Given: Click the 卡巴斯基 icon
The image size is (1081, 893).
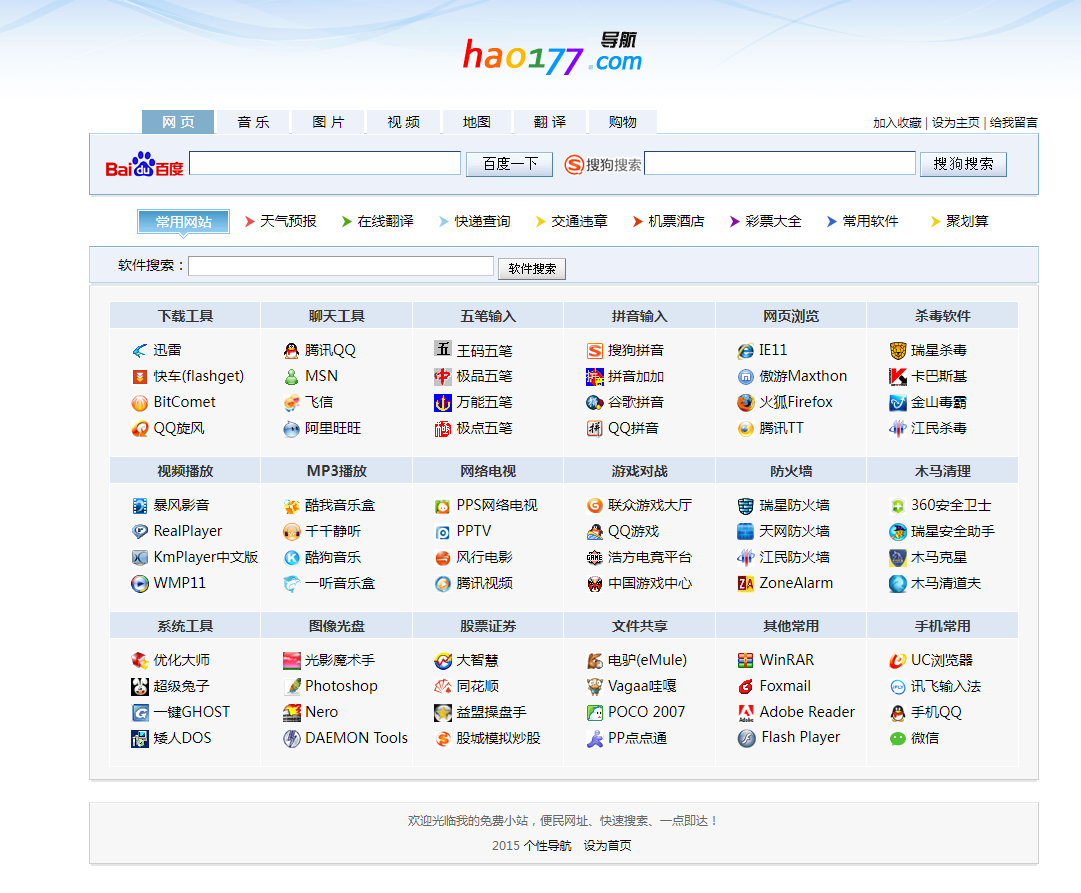Looking at the screenshot, I should tap(897, 377).
